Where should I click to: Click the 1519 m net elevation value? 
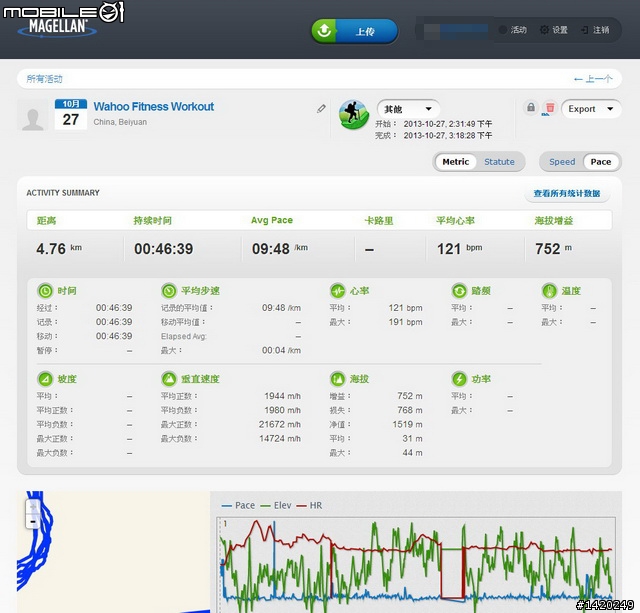(407, 424)
